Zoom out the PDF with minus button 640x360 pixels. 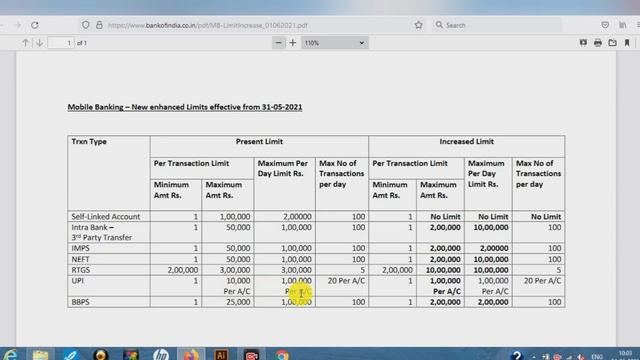278,43
